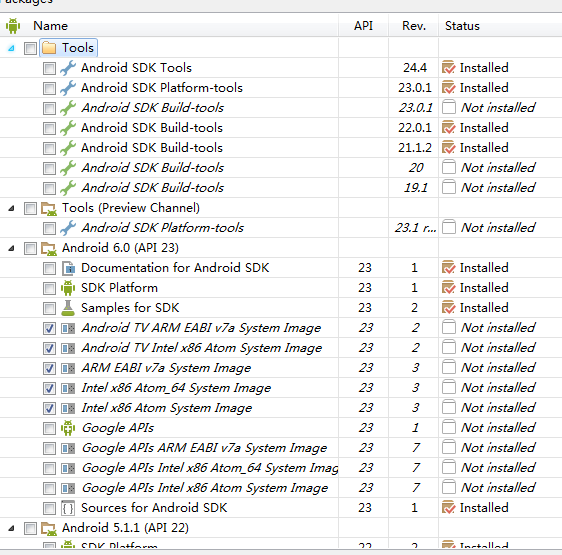The width and height of the screenshot is (562, 555).
Task: Click Installed status icon for Android SDK Tools
Action: tap(448, 67)
